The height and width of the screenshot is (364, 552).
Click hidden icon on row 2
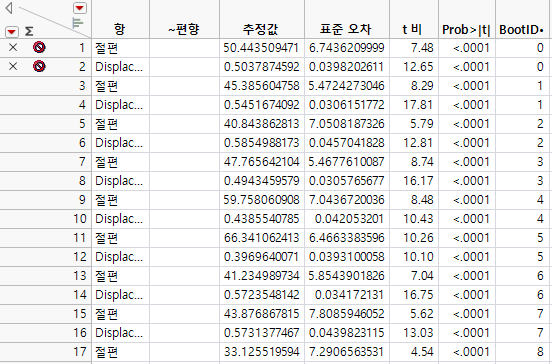pyautogui.click(x=39, y=66)
